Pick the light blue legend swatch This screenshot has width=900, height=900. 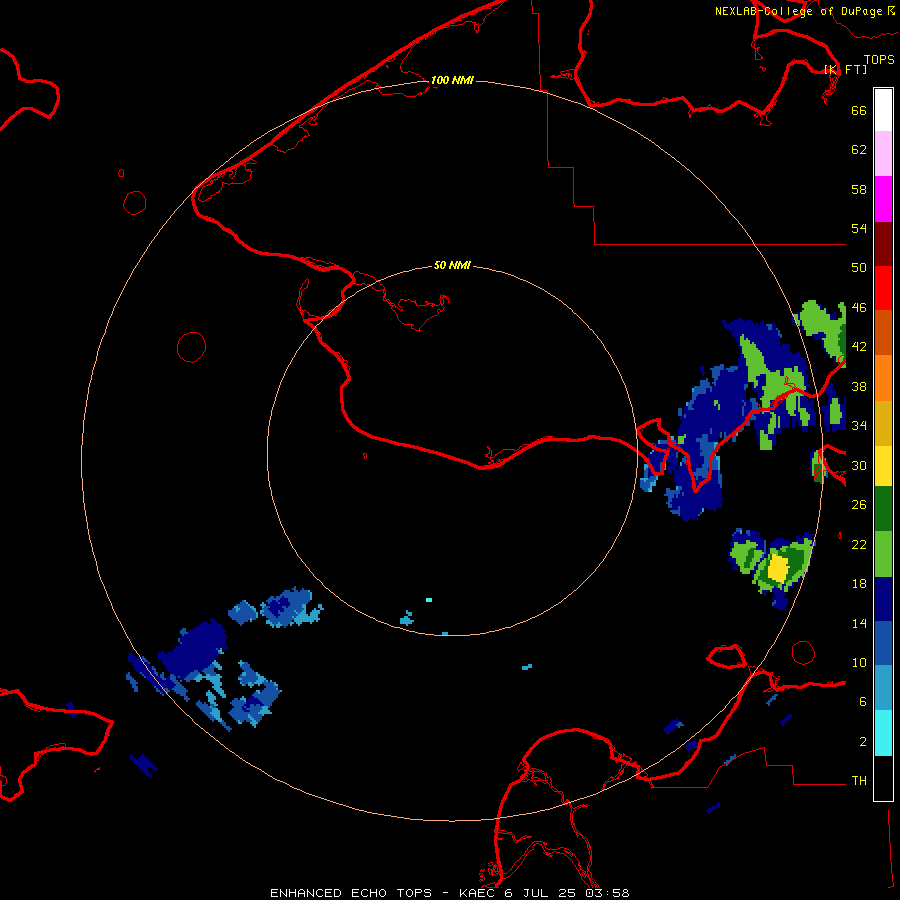click(883, 688)
